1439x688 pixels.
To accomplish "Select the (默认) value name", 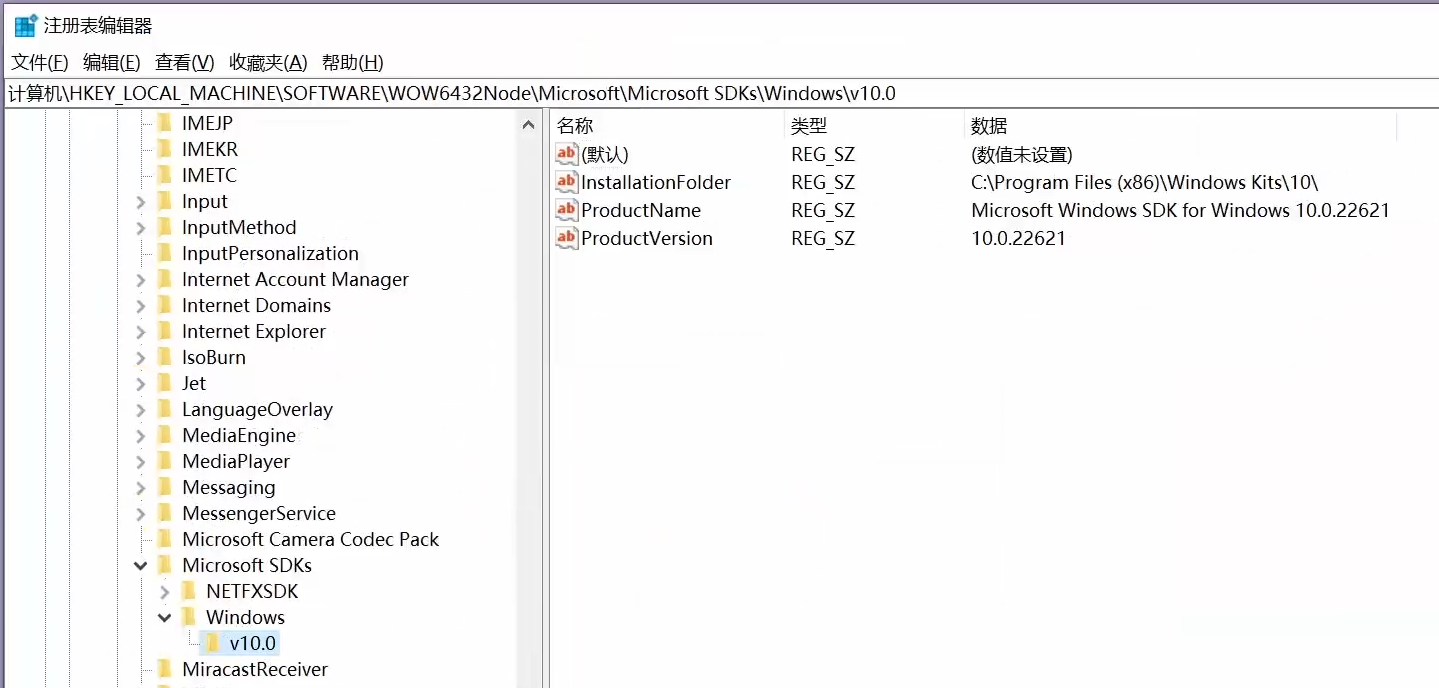I will [x=605, y=154].
